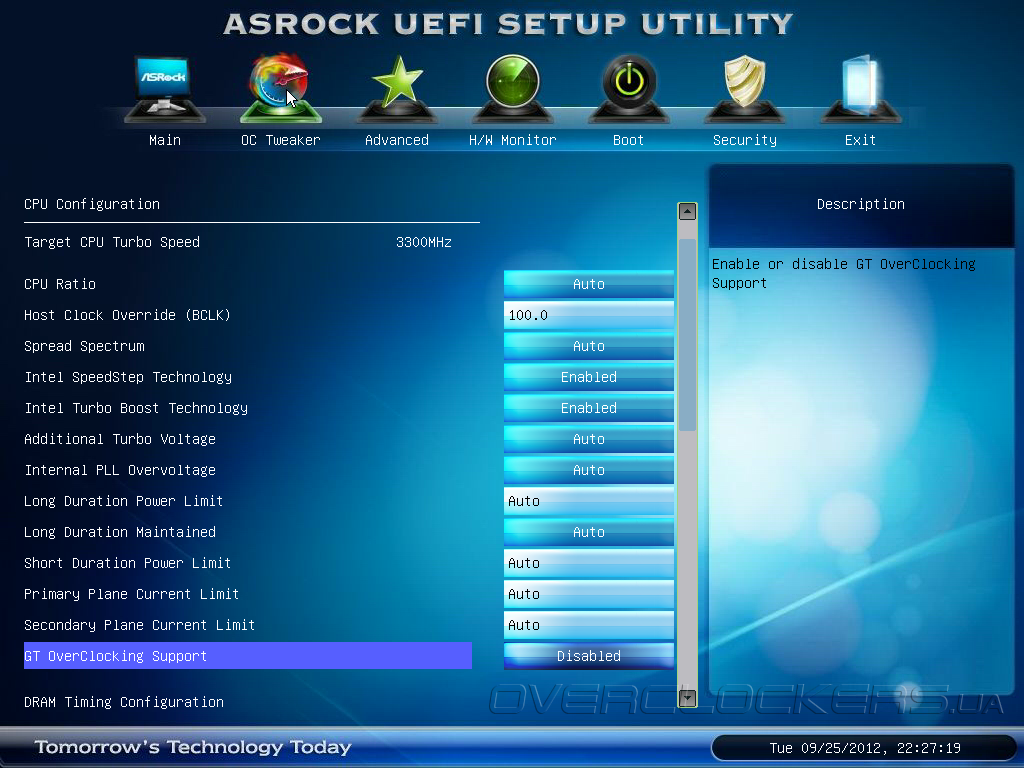Click the DRAM Timing Configuration heading
This screenshot has height=768, width=1024.
pyautogui.click(x=123, y=703)
